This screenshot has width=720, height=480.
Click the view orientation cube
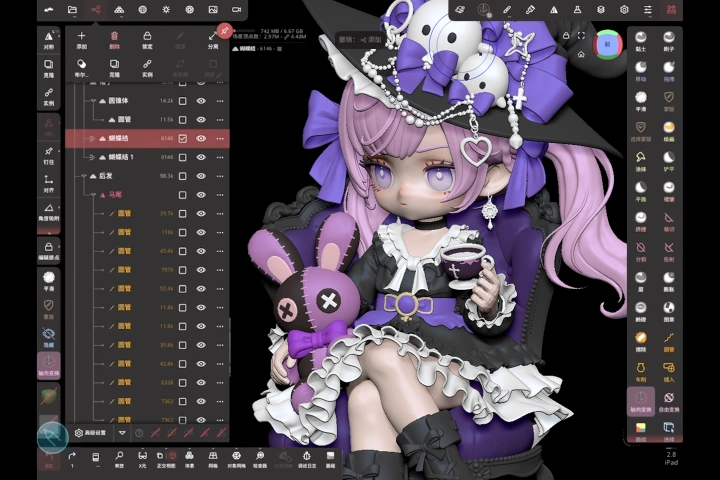tap(607, 45)
